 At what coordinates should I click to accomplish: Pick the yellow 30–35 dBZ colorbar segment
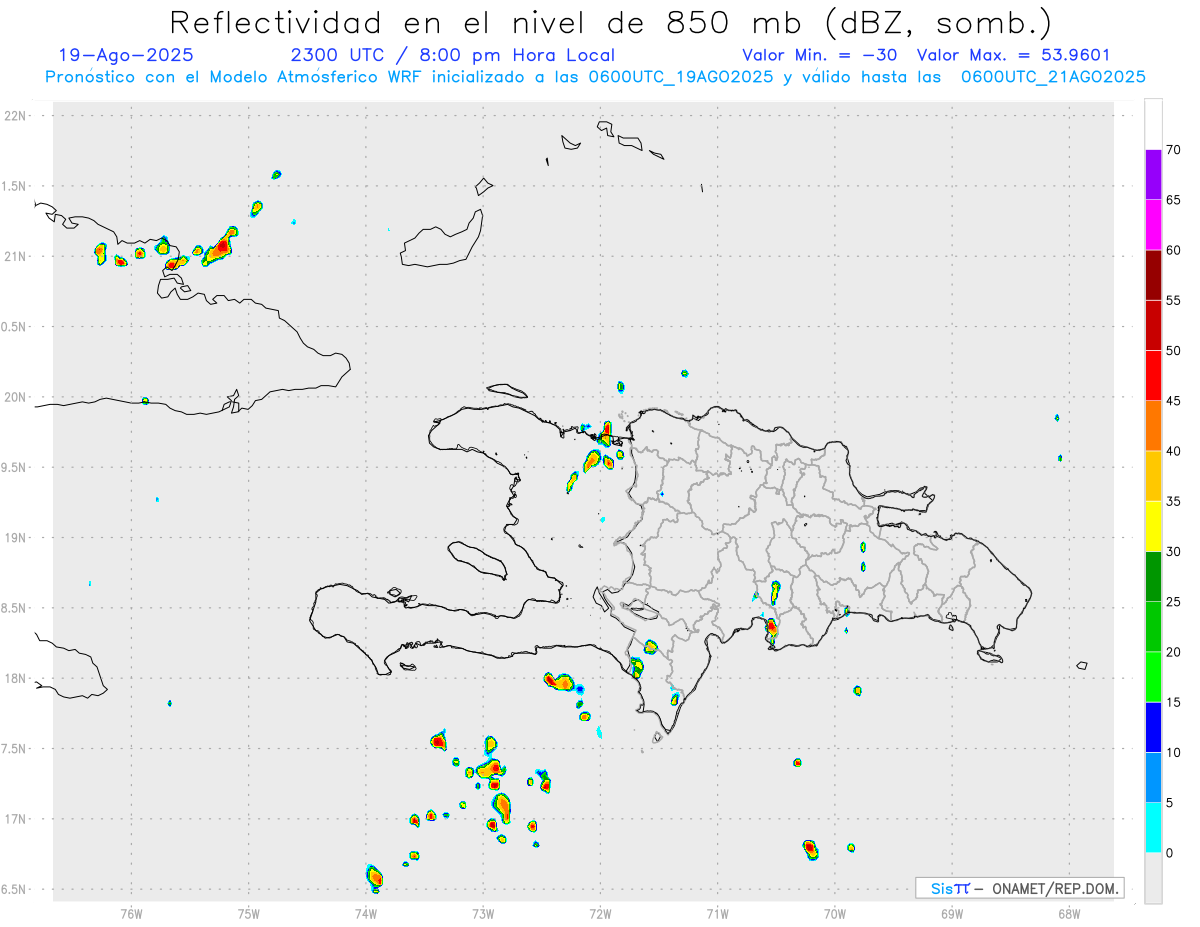pyautogui.click(x=1153, y=526)
